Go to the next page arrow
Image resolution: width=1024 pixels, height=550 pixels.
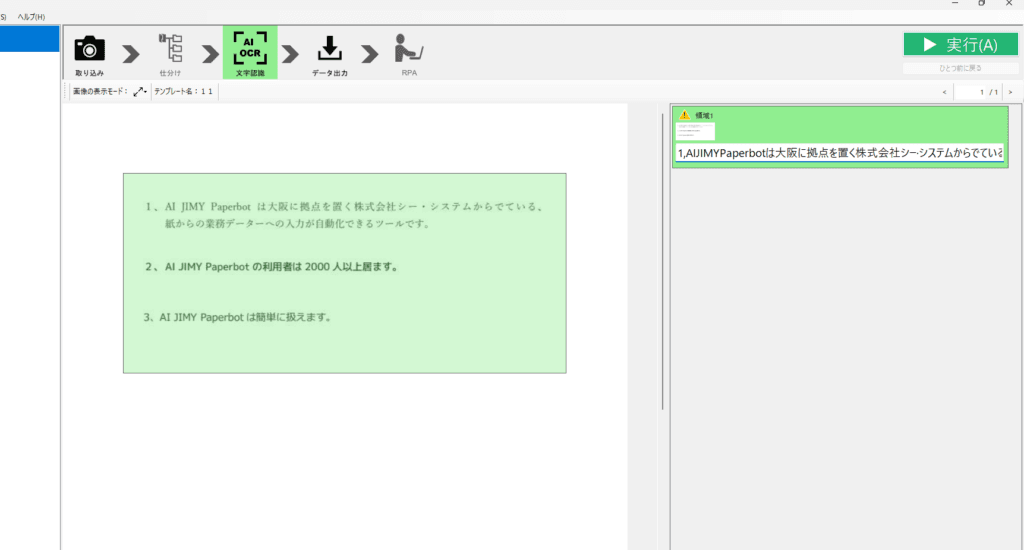[1010, 92]
